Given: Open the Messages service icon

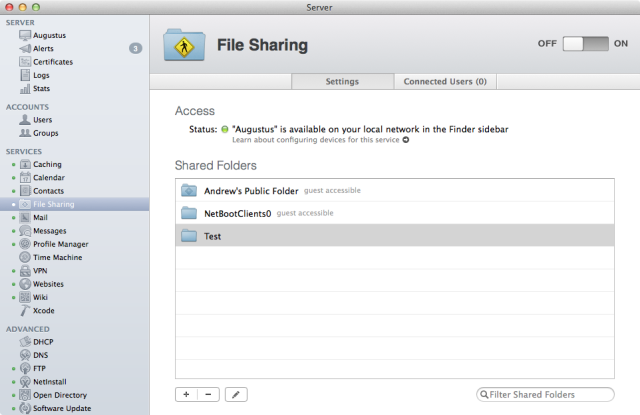Looking at the screenshot, I should pos(25,231).
